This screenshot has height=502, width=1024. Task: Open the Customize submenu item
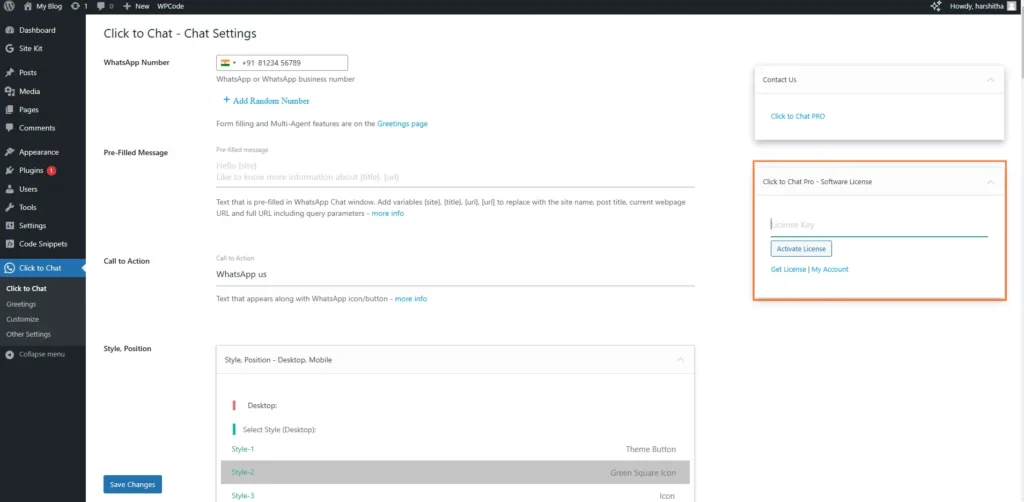click(23, 319)
